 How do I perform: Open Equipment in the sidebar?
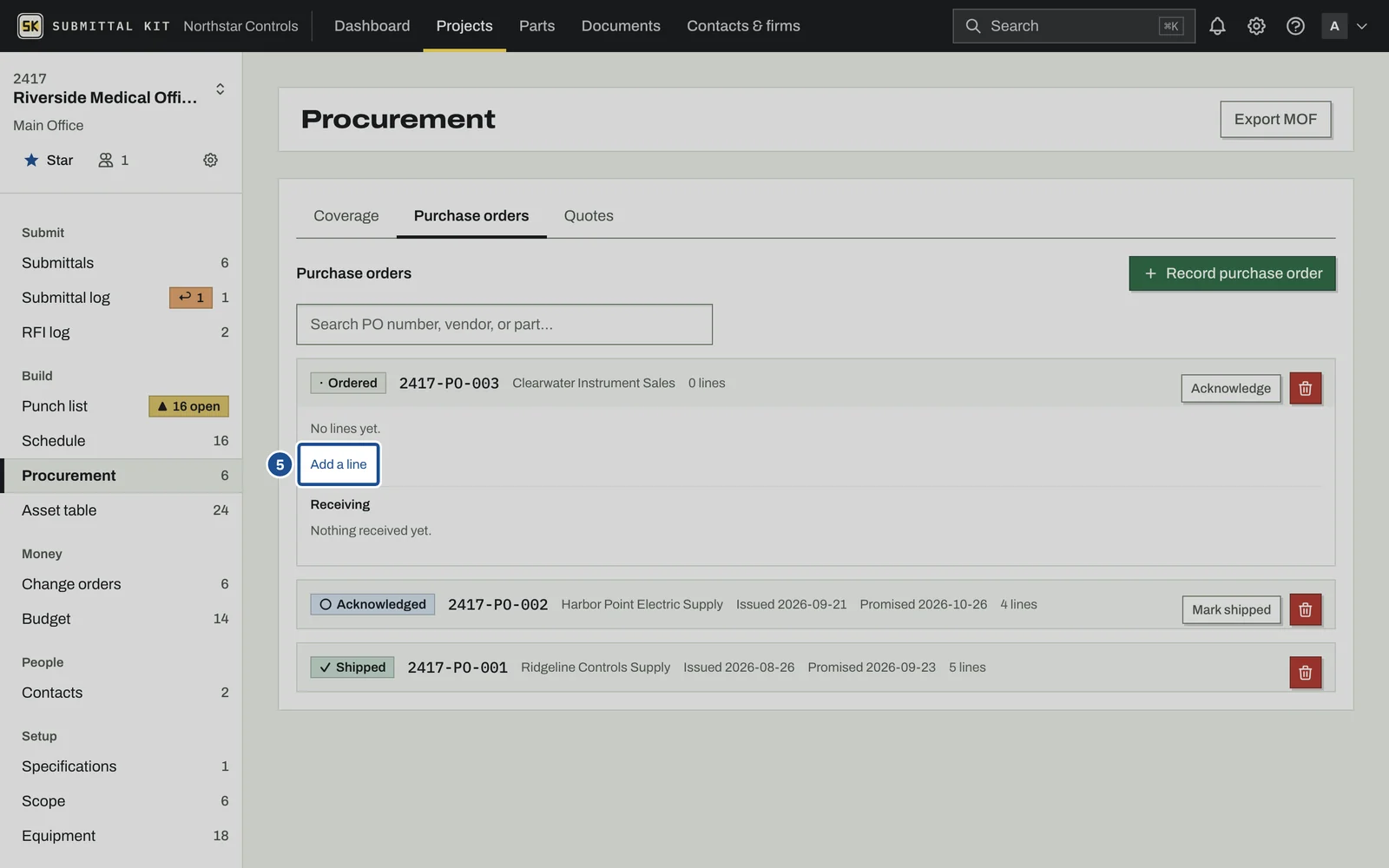click(122, 836)
